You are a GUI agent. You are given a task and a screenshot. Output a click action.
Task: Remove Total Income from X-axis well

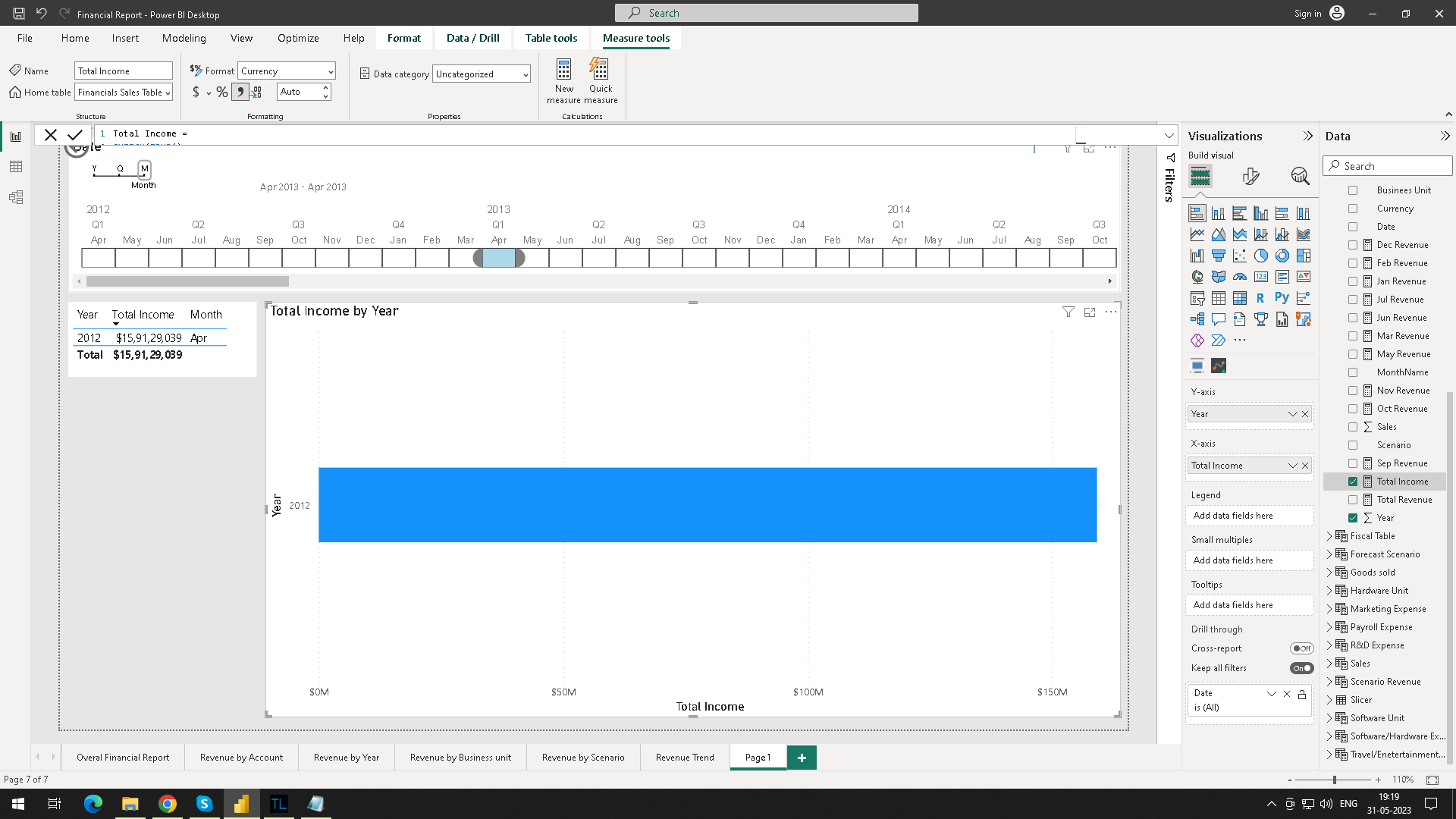pyautogui.click(x=1305, y=466)
